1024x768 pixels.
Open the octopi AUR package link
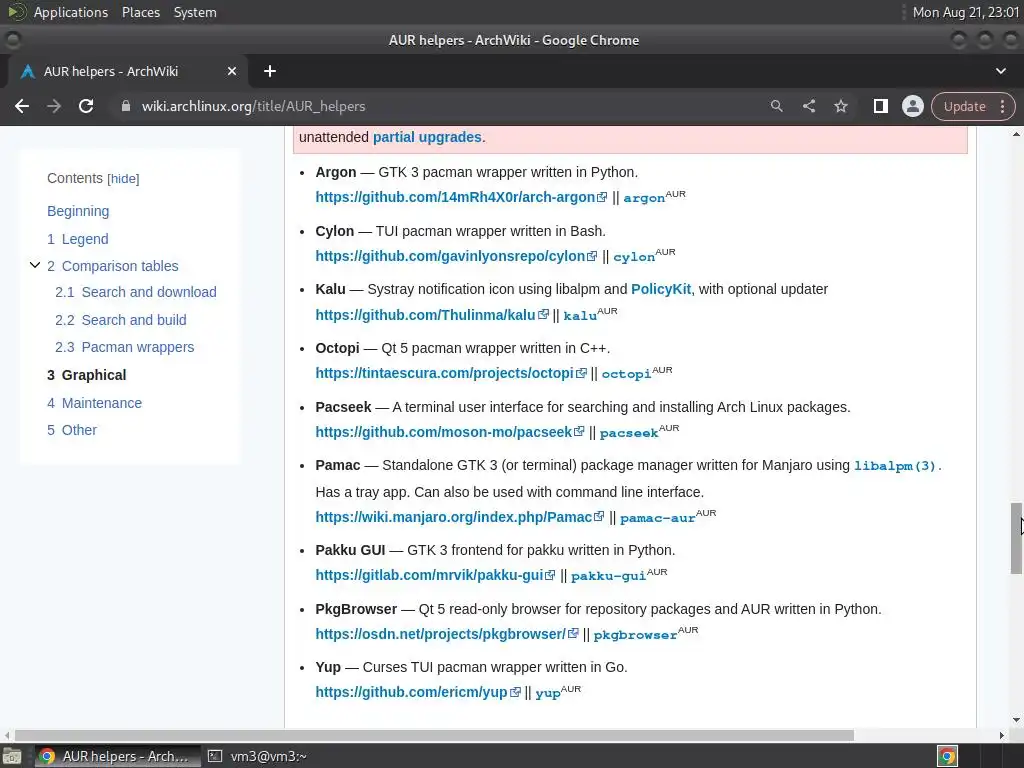(626, 374)
